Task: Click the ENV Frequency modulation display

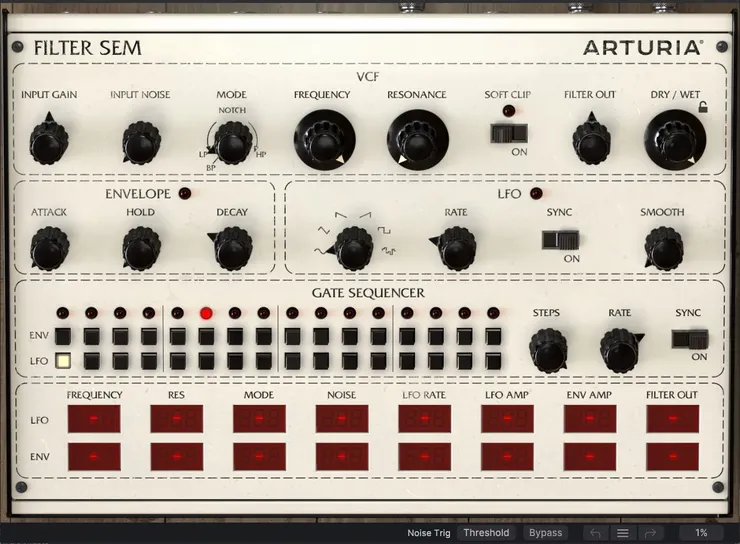Action: tap(94, 456)
